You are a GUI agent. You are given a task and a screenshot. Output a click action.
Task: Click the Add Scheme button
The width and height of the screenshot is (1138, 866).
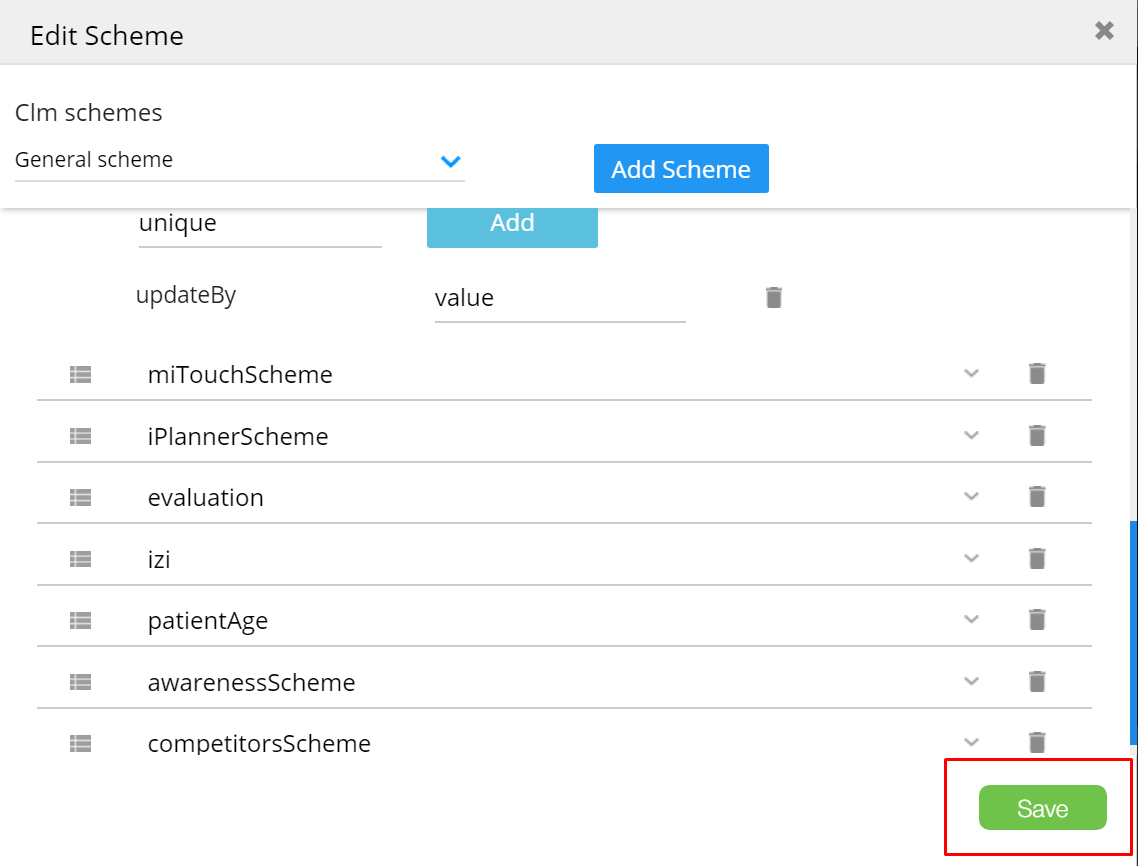[681, 169]
